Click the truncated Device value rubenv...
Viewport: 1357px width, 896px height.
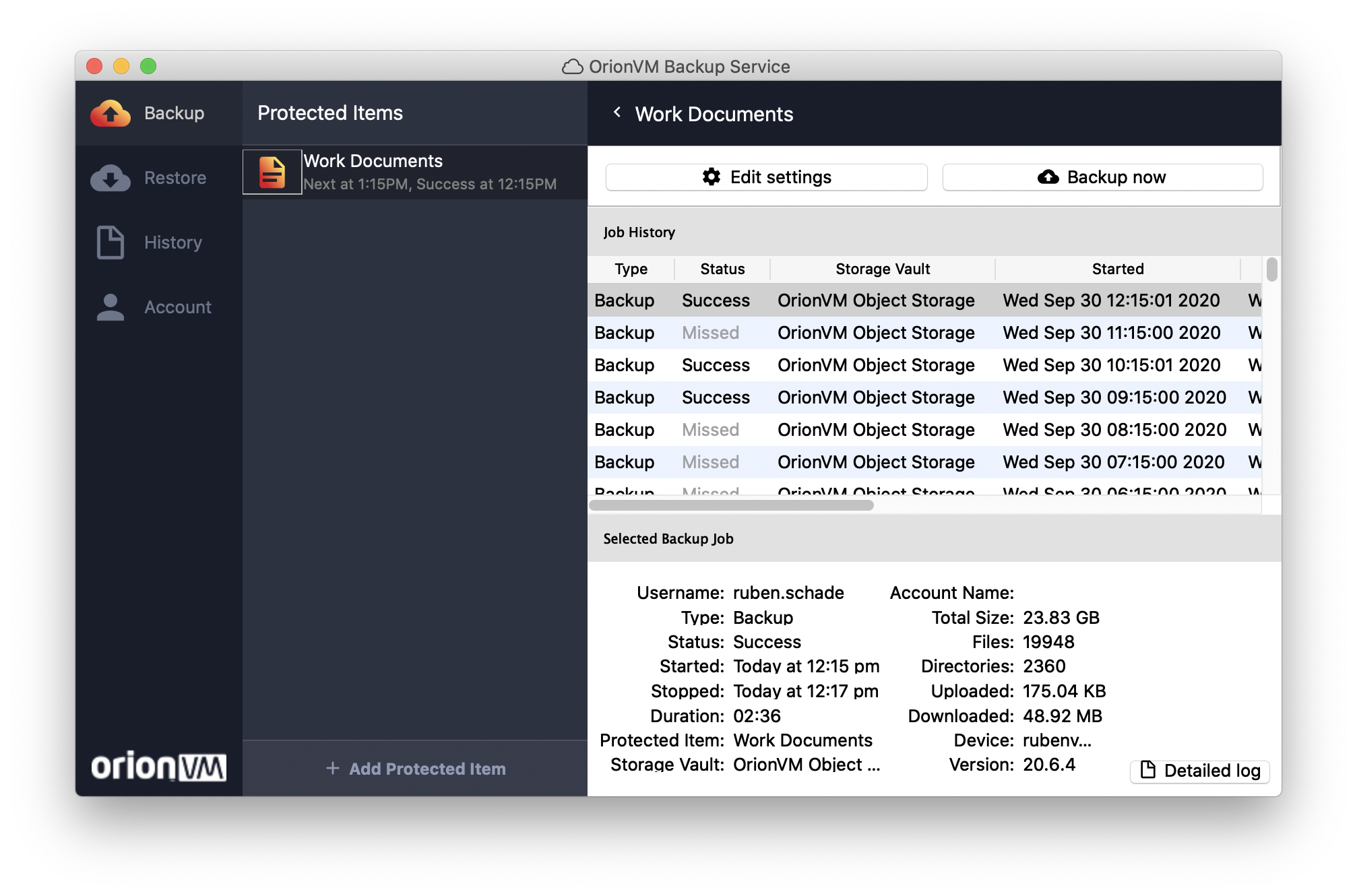coord(1057,740)
